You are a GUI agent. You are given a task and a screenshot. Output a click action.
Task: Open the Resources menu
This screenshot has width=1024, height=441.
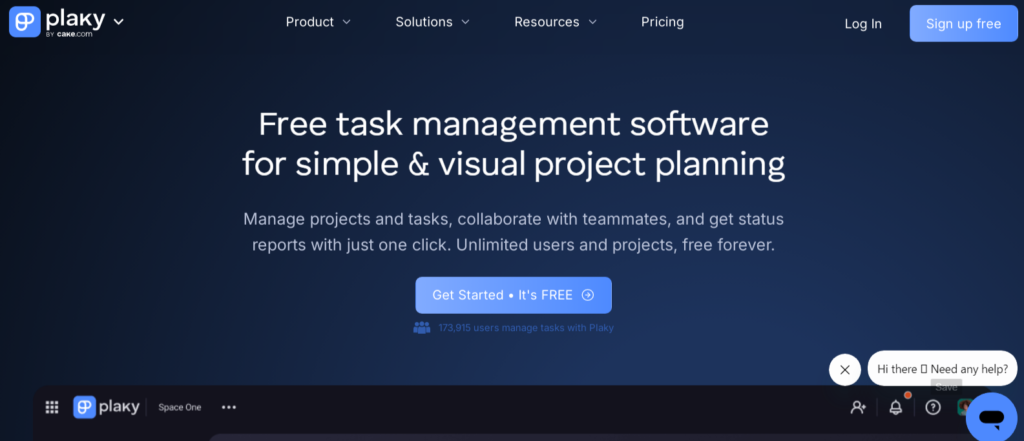556,22
